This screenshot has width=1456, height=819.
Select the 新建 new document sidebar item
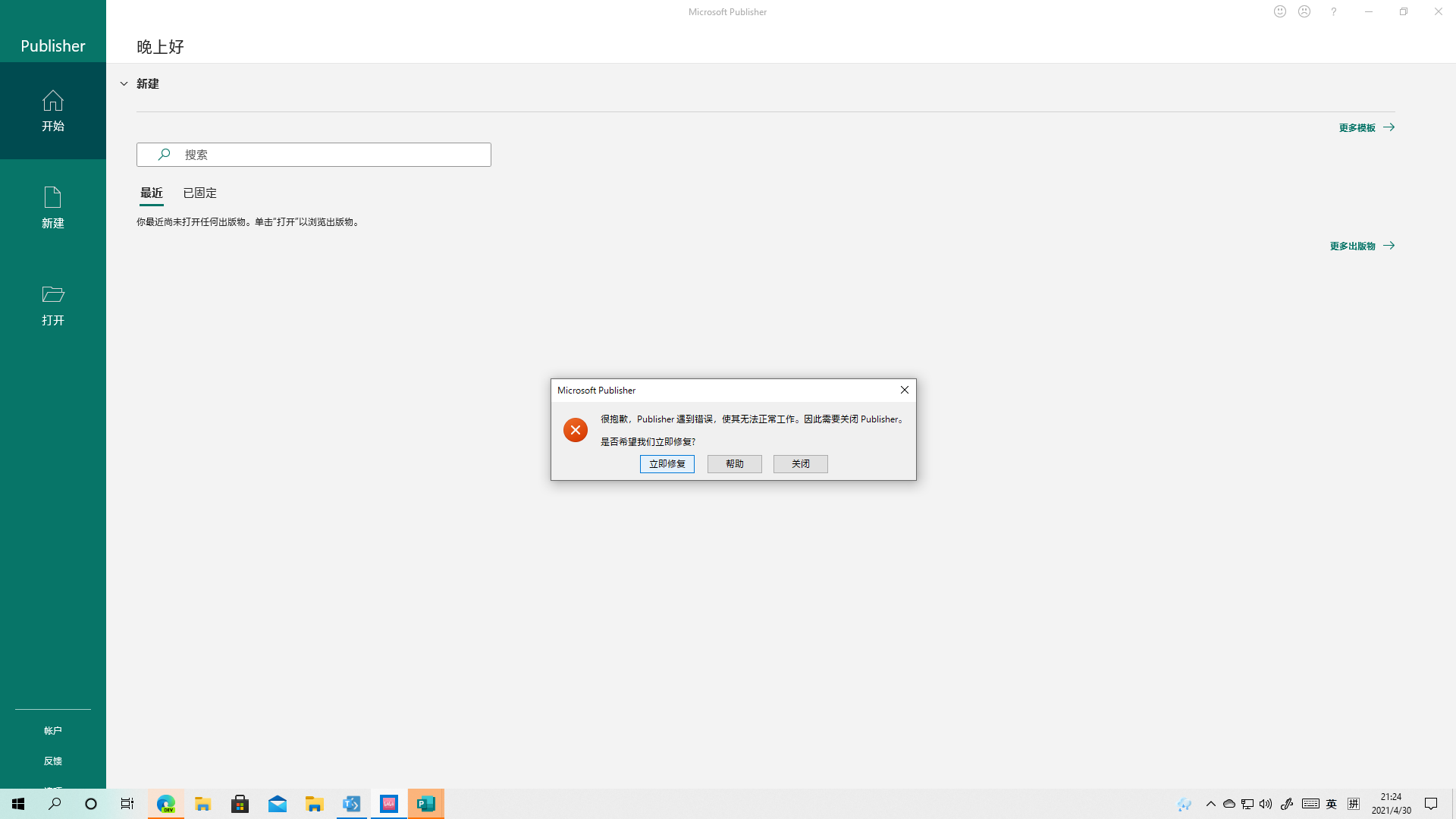53,208
